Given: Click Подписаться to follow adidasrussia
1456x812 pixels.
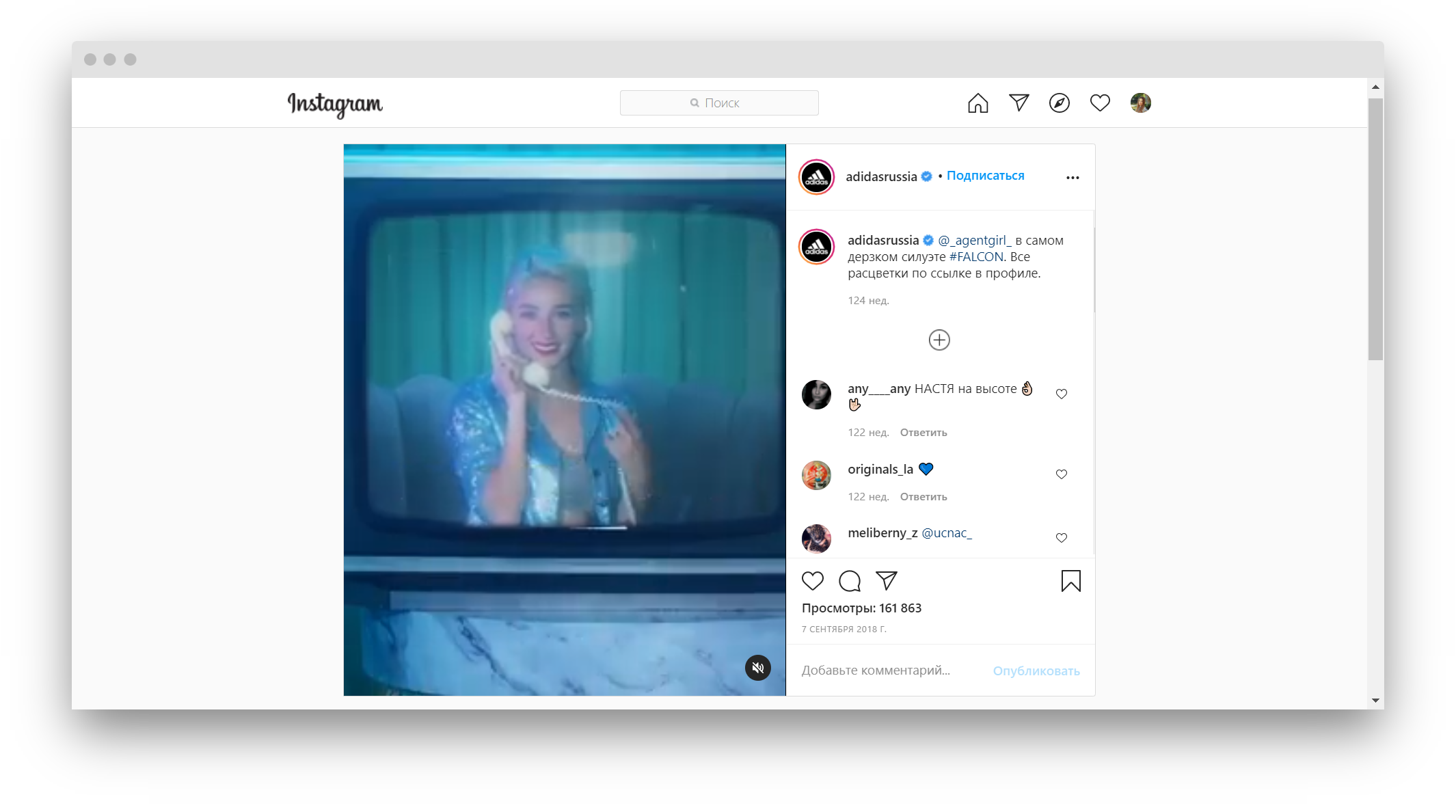Looking at the screenshot, I should (985, 176).
